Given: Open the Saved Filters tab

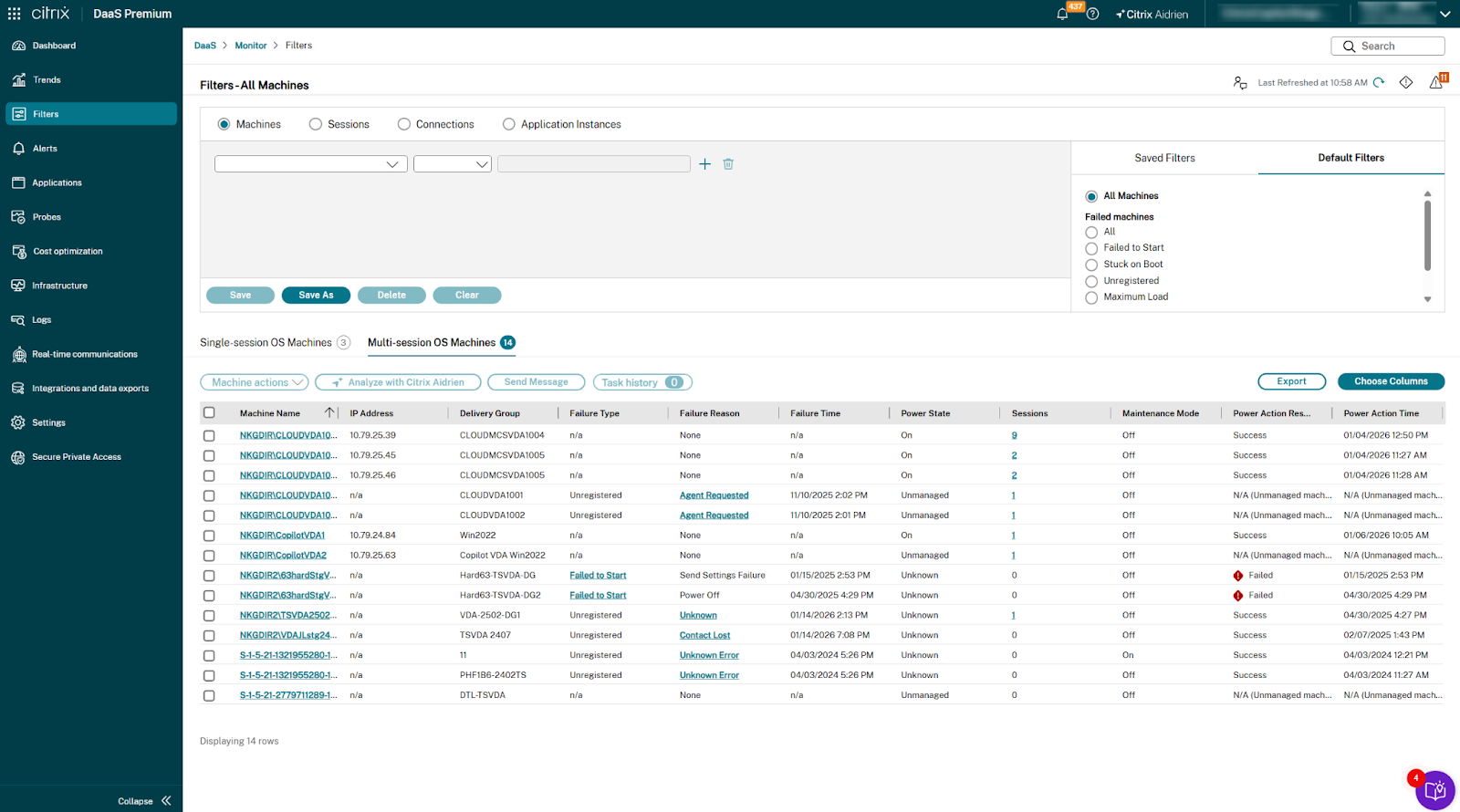Looking at the screenshot, I should click(x=1164, y=158).
